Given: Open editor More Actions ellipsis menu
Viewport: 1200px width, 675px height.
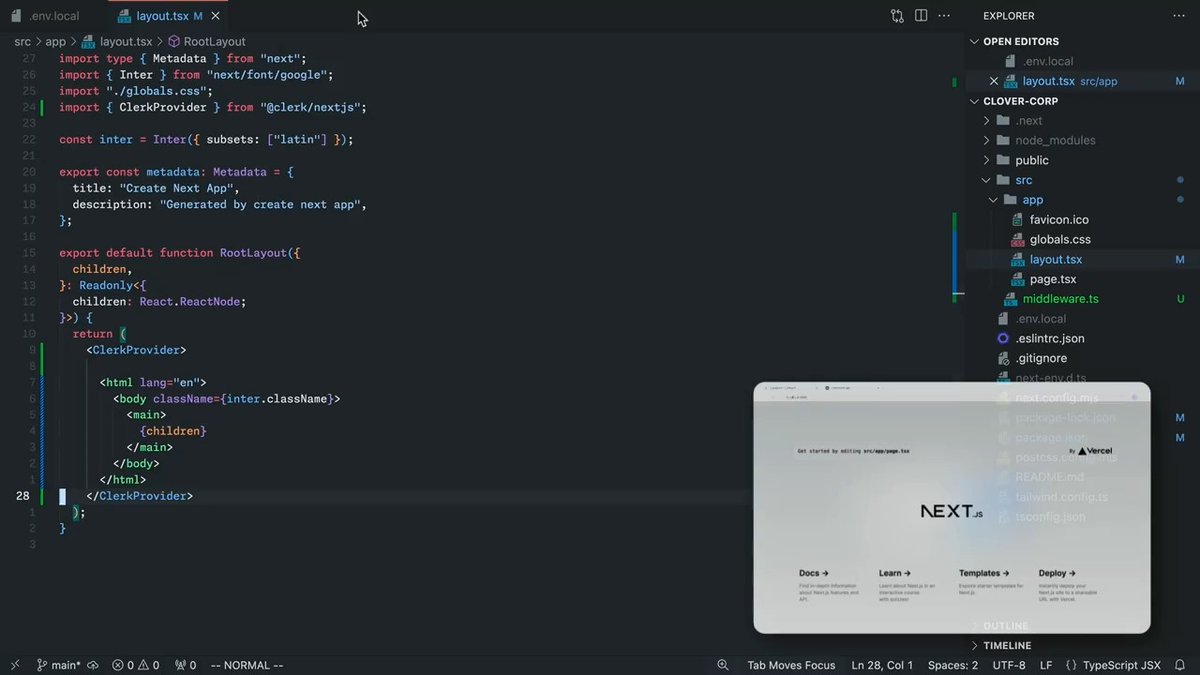Looking at the screenshot, I should click(x=945, y=16).
